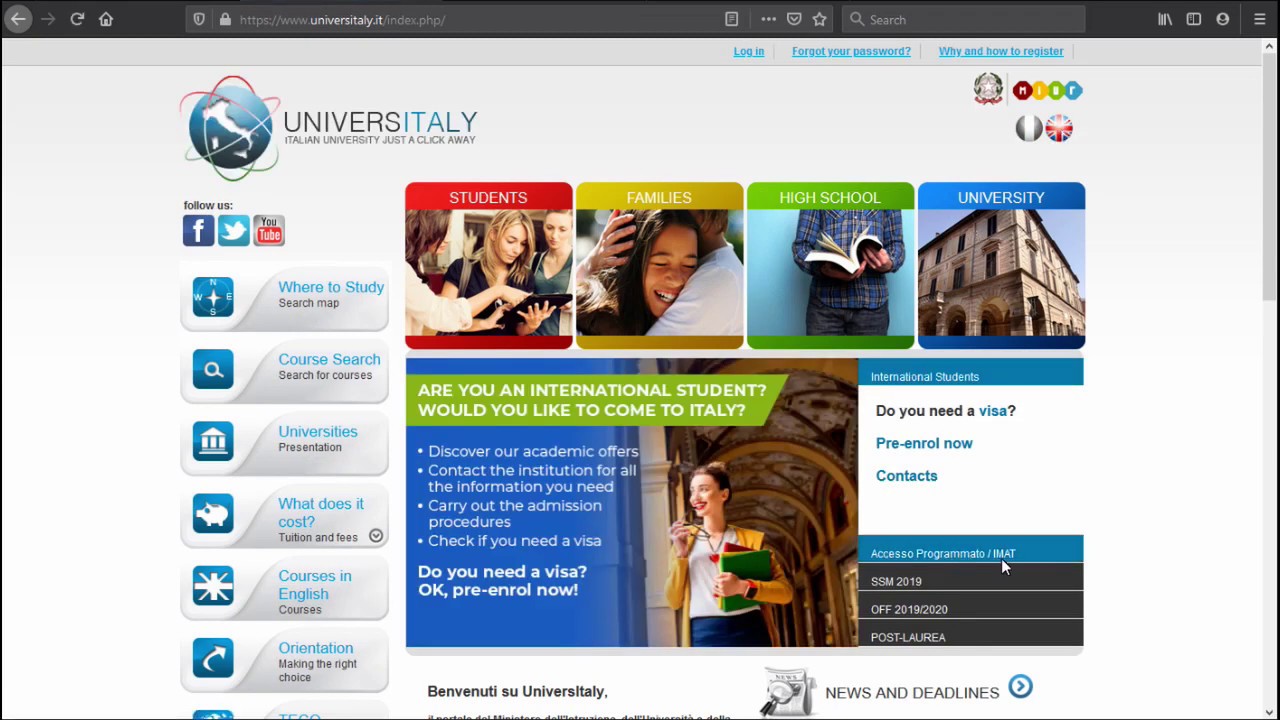Open News and Deadlines arrow button
Screen dimensions: 1280x720
click(x=1020, y=686)
